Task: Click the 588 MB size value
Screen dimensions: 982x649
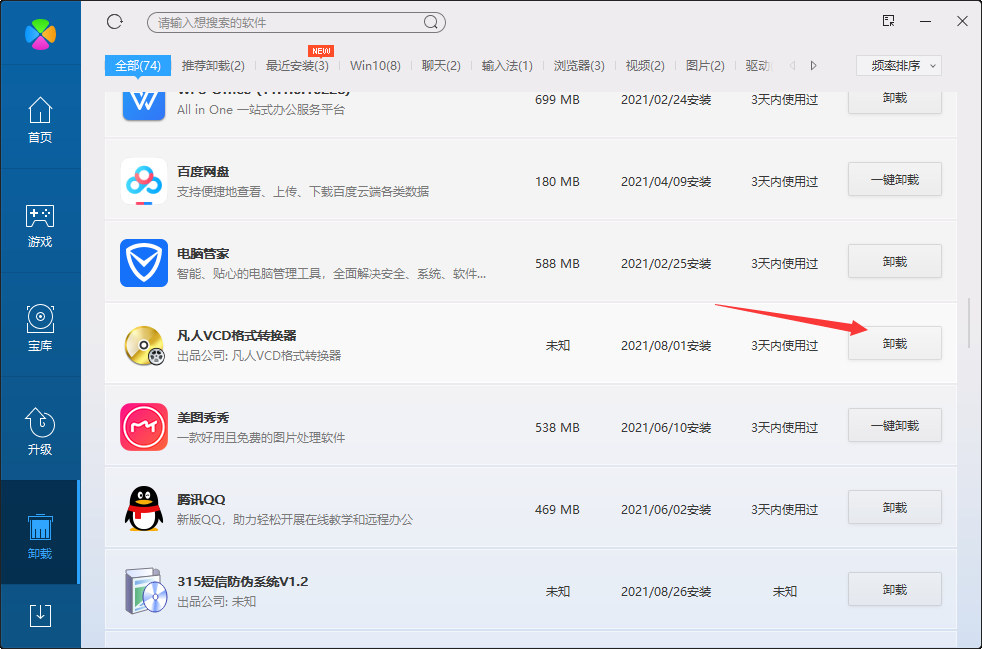Action: pos(557,264)
